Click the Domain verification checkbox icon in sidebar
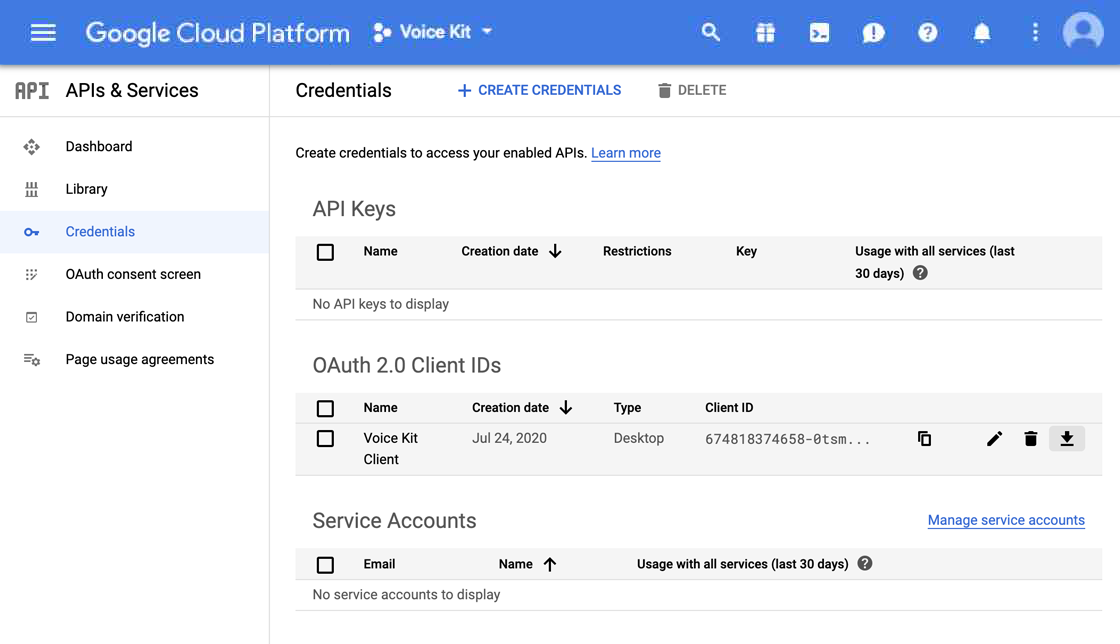The height and width of the screenshot is (644, 1120). point(31,317)
